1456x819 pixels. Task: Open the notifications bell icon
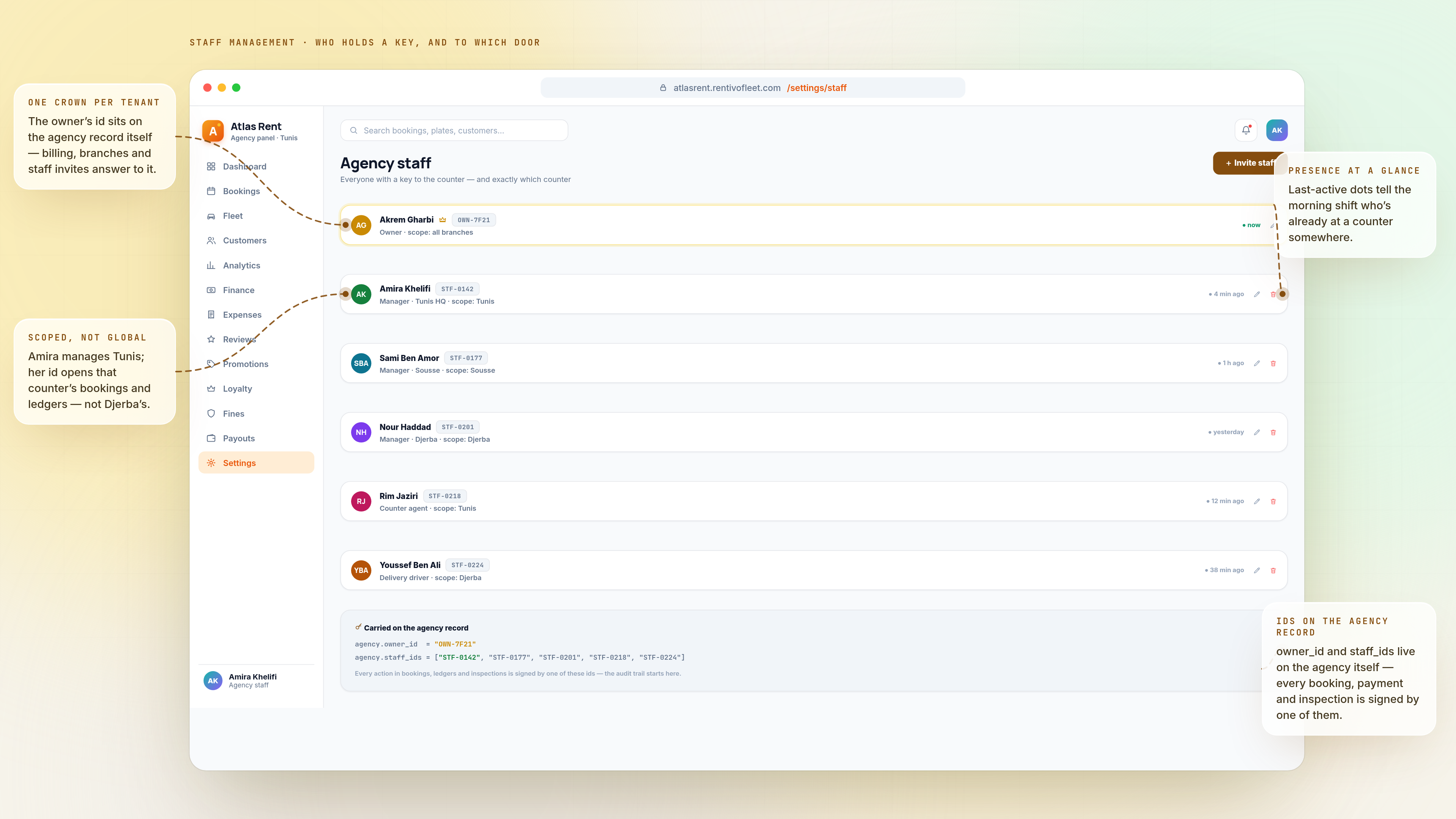[1246, 130]
